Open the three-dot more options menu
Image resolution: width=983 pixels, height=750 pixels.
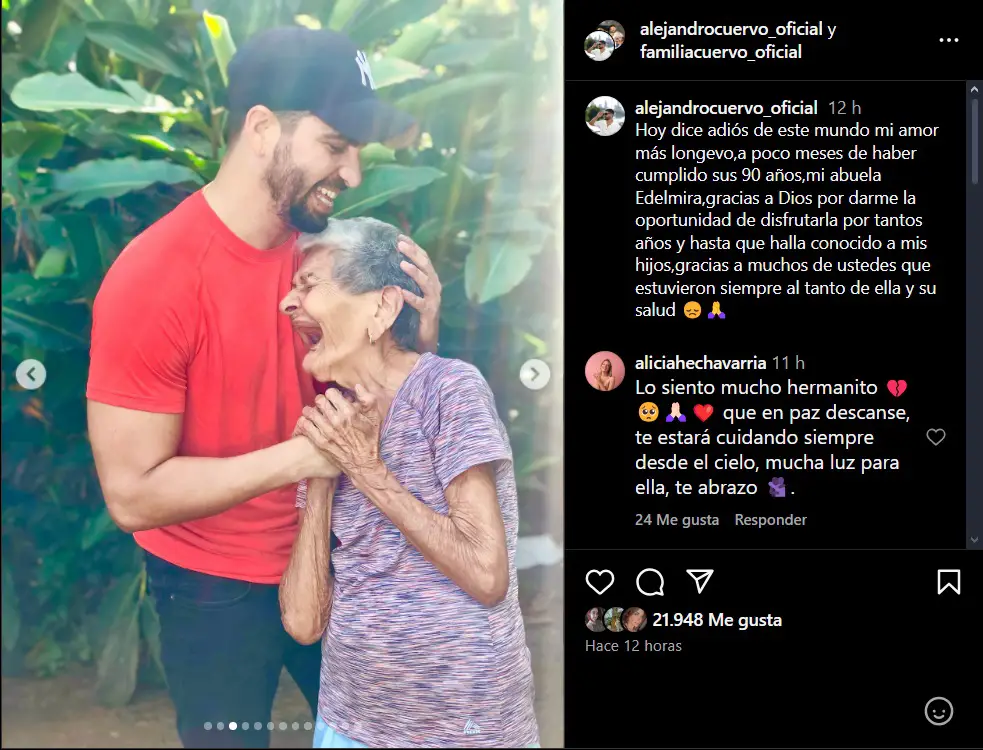949,40
